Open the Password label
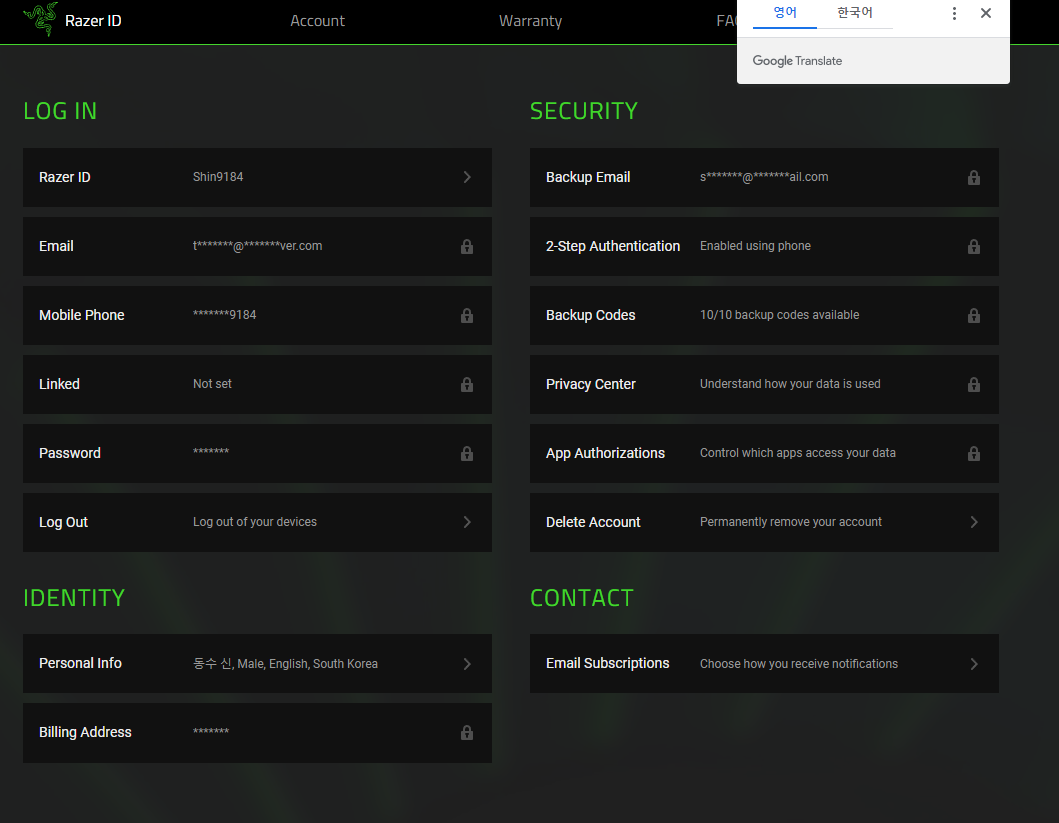 coord(70,453)
